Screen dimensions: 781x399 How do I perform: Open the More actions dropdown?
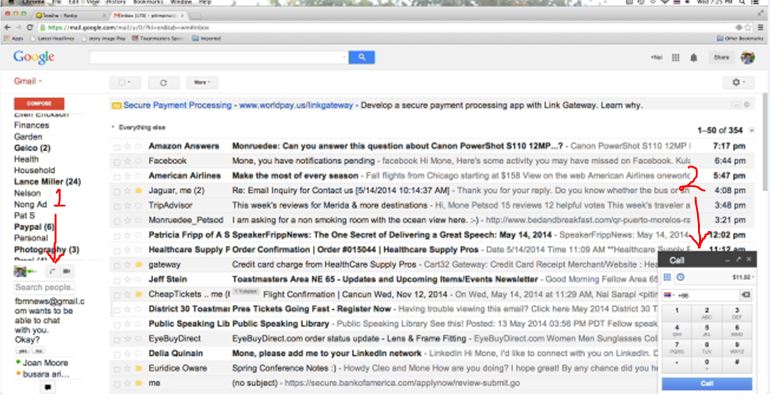point(202,83)
